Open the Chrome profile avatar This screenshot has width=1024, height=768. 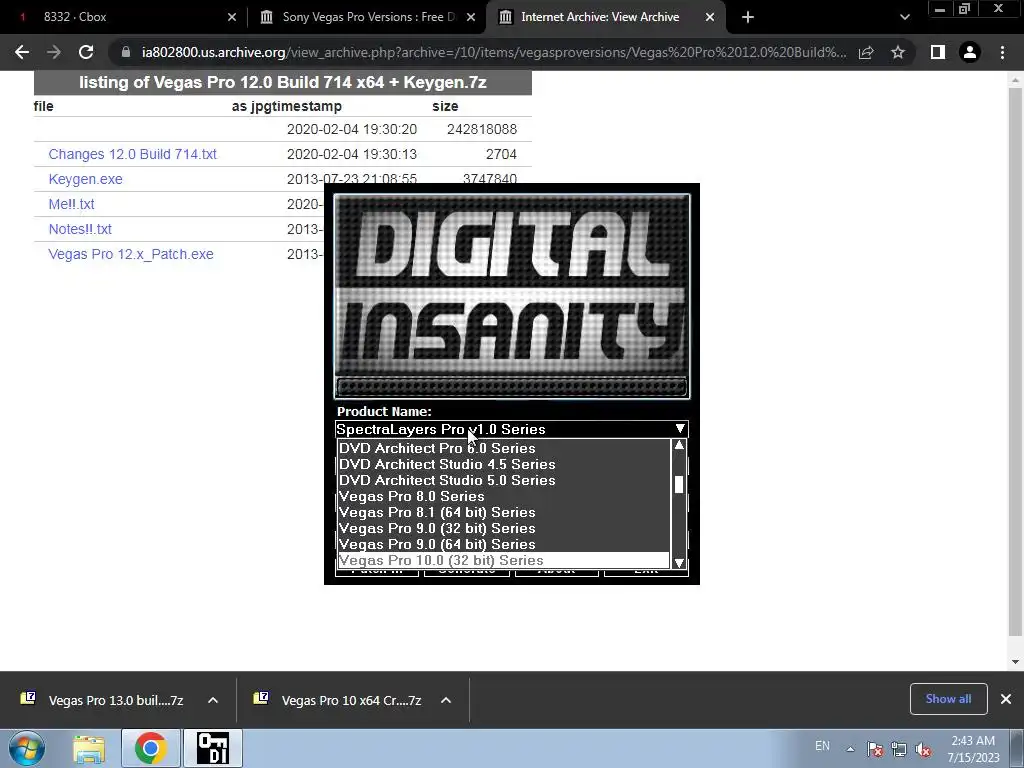tap(970, 52)
